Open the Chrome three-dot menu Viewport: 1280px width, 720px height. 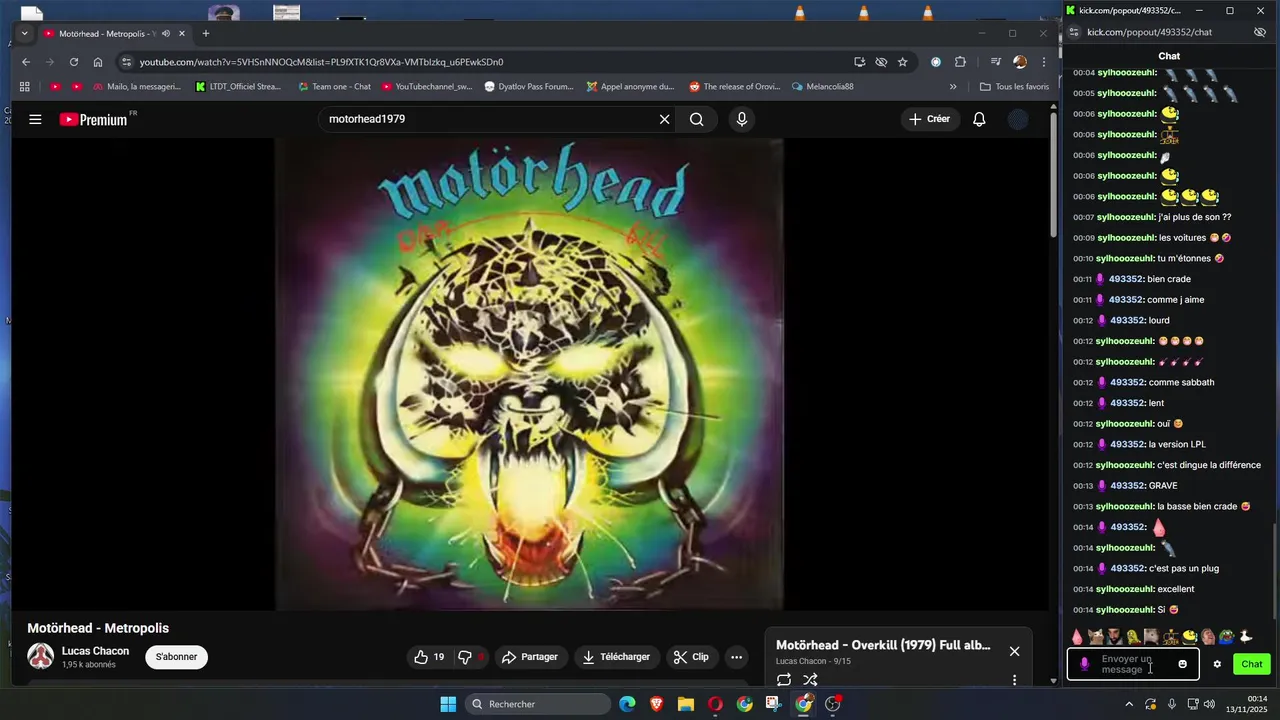(x=1044, y=62)
